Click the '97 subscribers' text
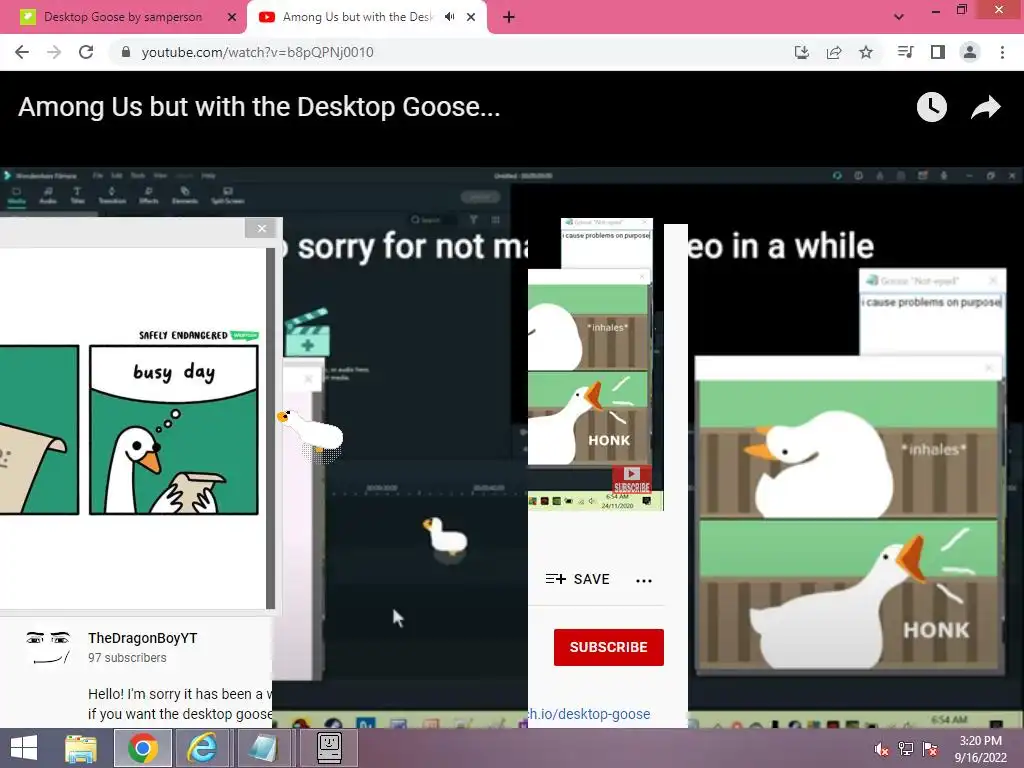The width and height of the screenshot is (1024, 768). pos(127,658)
